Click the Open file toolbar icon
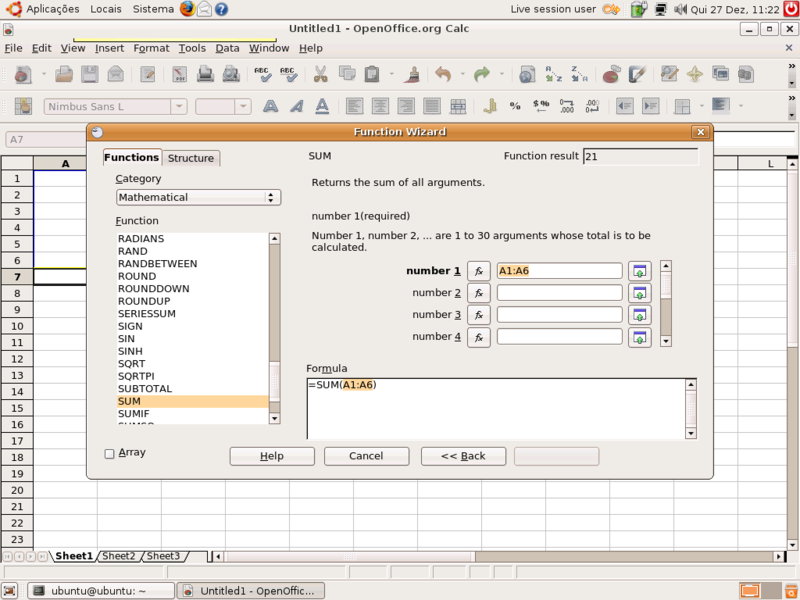 (64, 74)
